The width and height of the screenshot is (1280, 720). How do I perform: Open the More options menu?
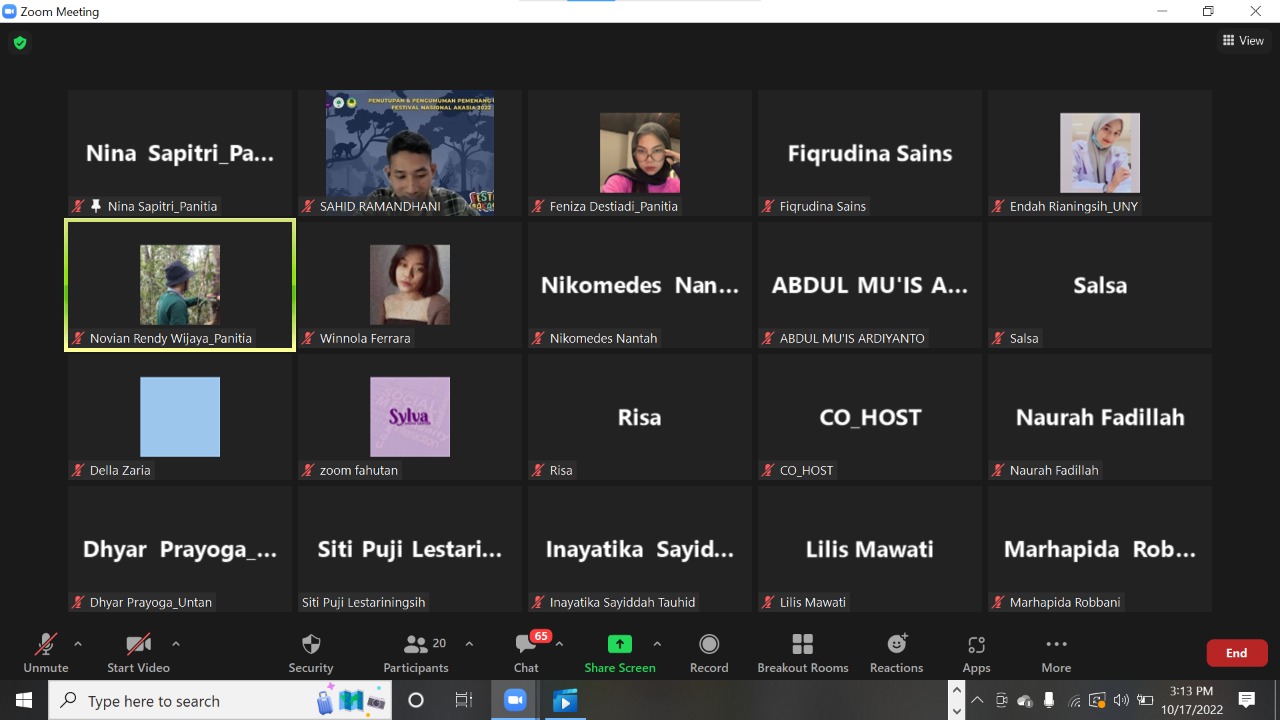1056,652
